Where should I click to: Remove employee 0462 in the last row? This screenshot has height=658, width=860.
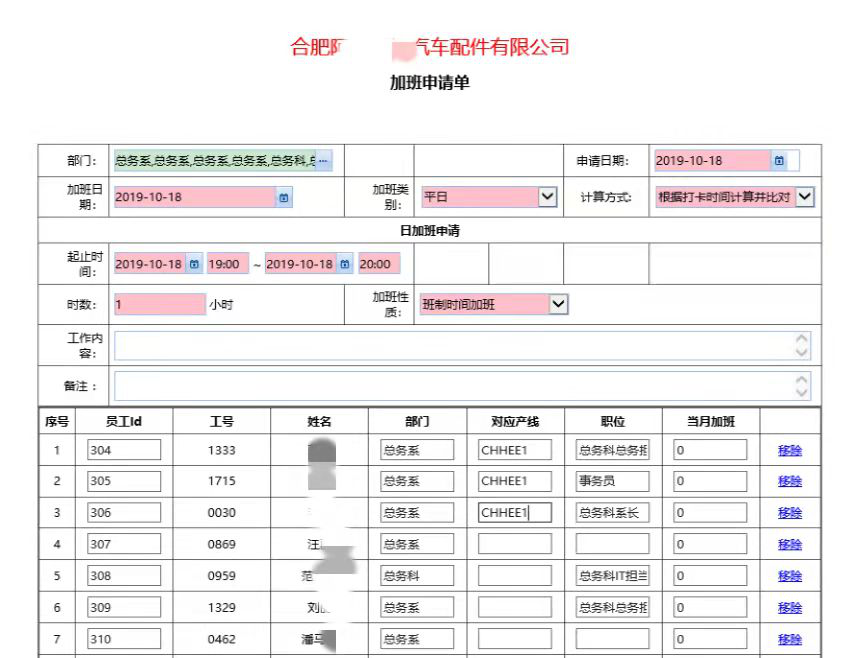[x=789, y=639]
